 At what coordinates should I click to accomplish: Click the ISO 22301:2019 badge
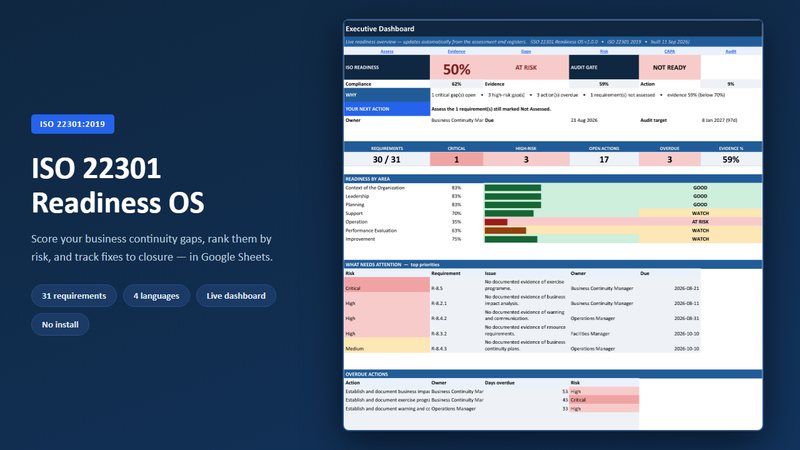(72, 124)
